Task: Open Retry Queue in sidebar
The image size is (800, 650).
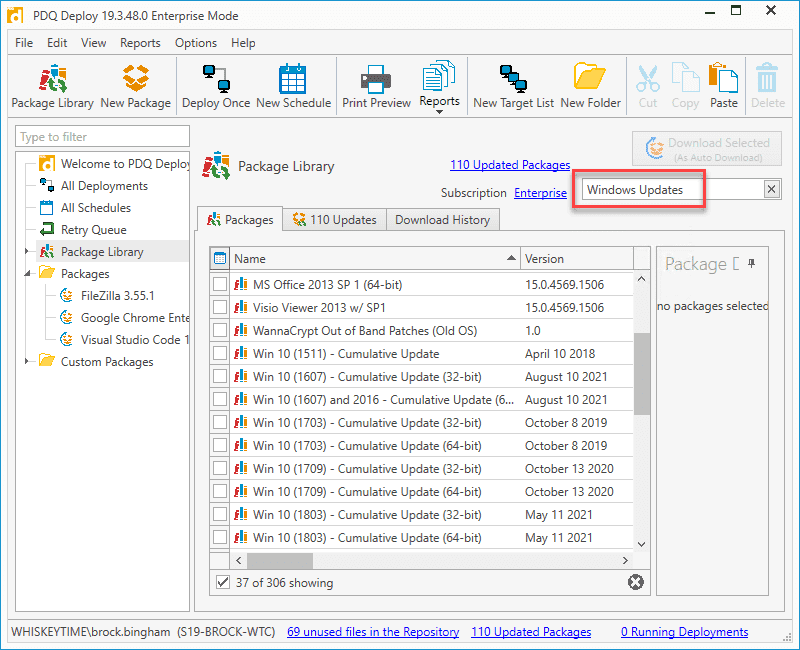Action: [x=83, y=230]
